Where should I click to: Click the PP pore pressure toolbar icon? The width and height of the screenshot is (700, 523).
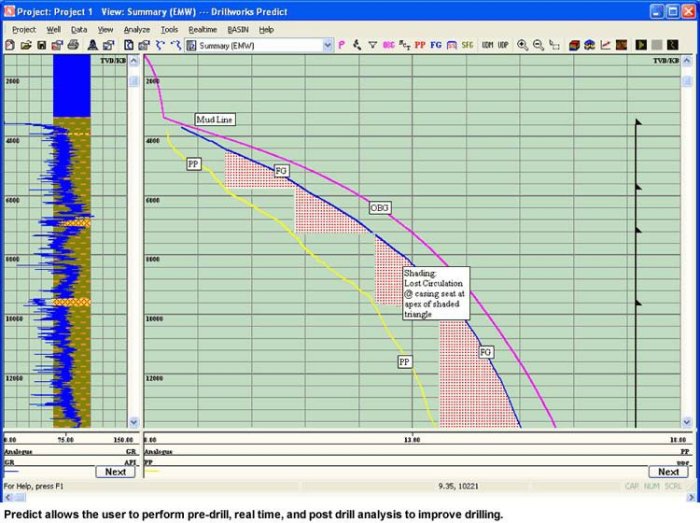point(420,45)
